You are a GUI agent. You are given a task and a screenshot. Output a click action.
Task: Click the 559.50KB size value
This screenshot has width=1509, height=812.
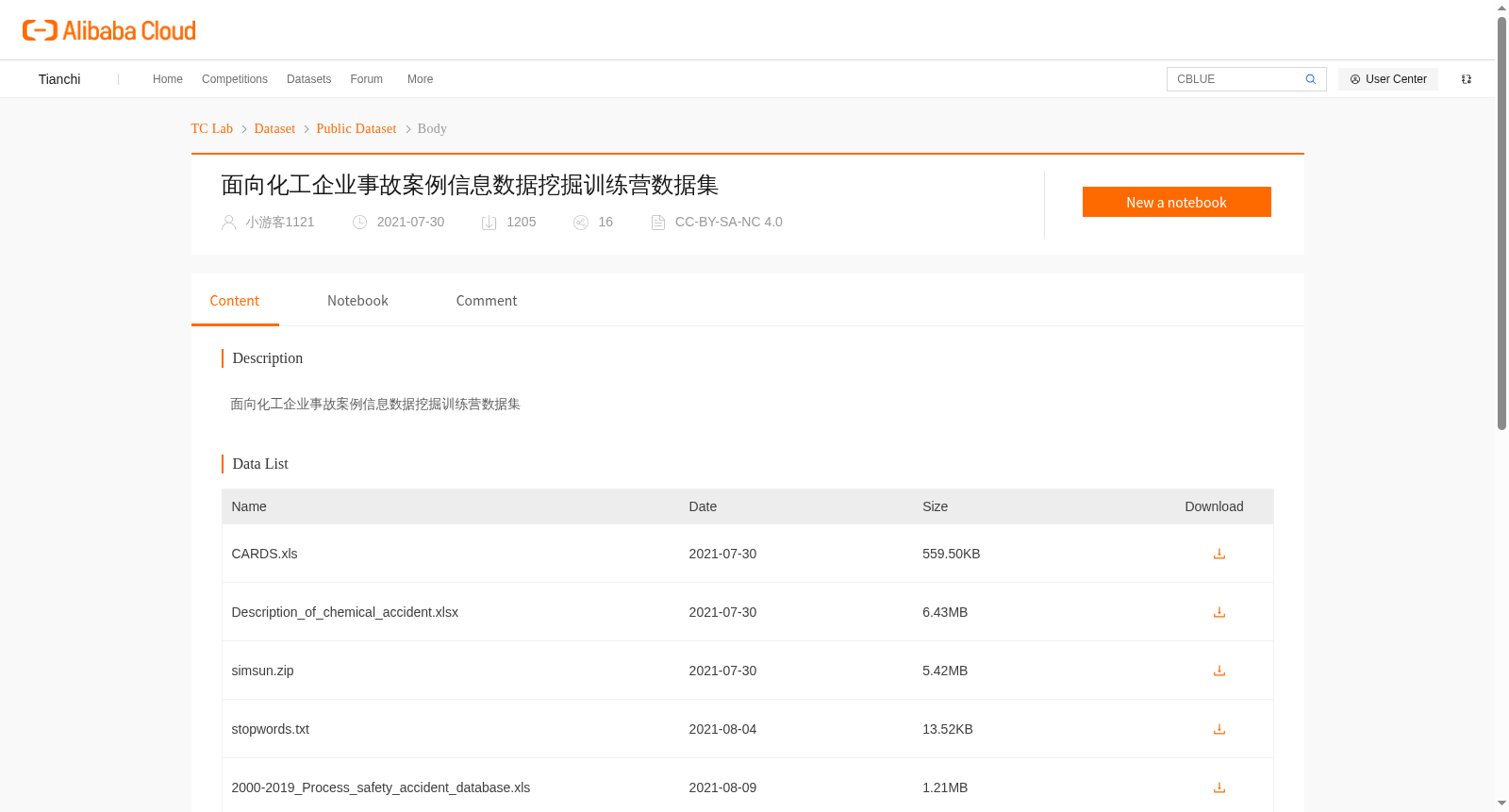[x=952, y=554]
